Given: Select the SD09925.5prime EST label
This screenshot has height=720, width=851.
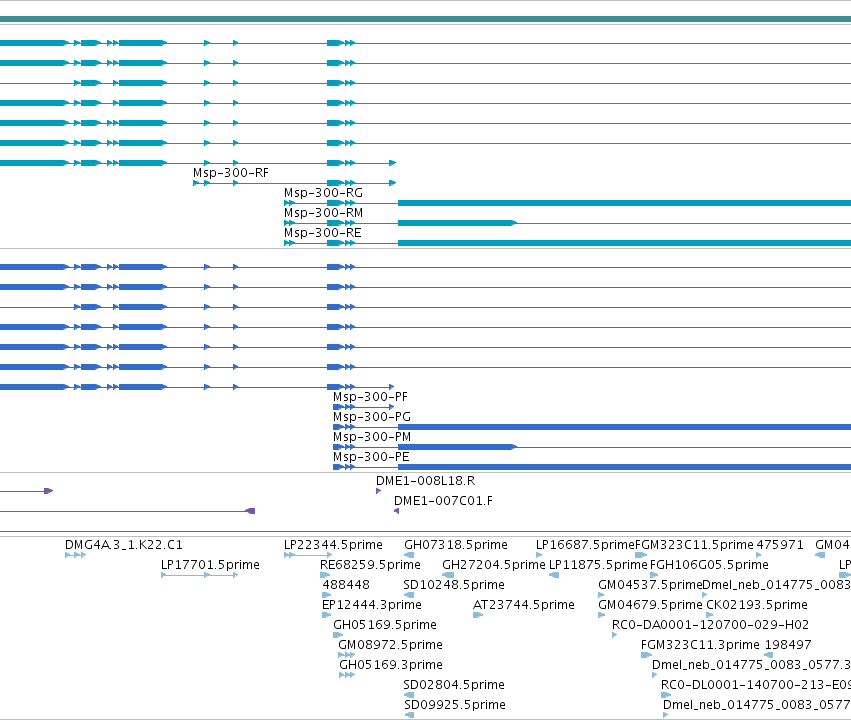Looking at the screenshot, I should click(454, 705).
